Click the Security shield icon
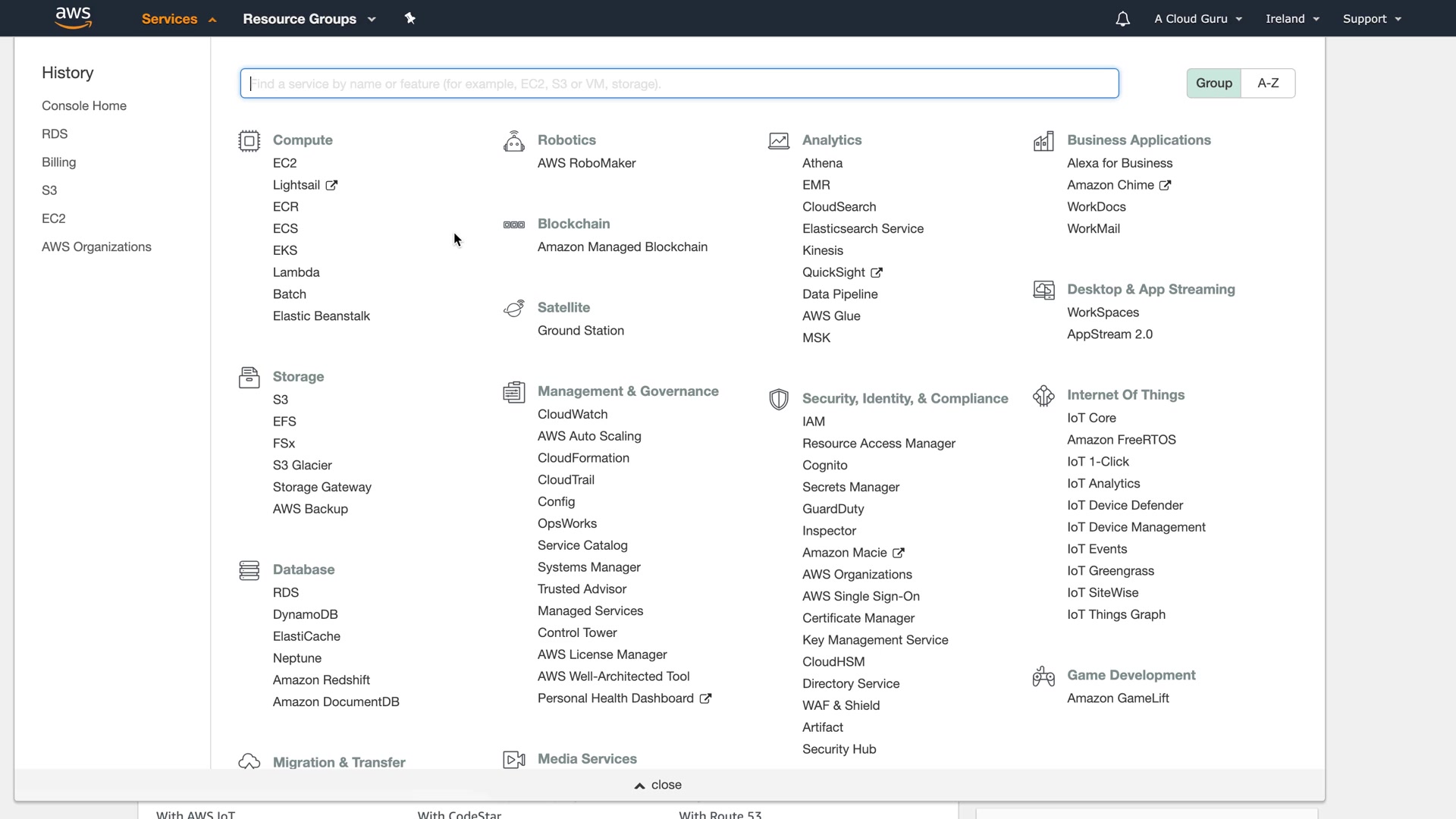1456x819 pixels. click(778, 399)
